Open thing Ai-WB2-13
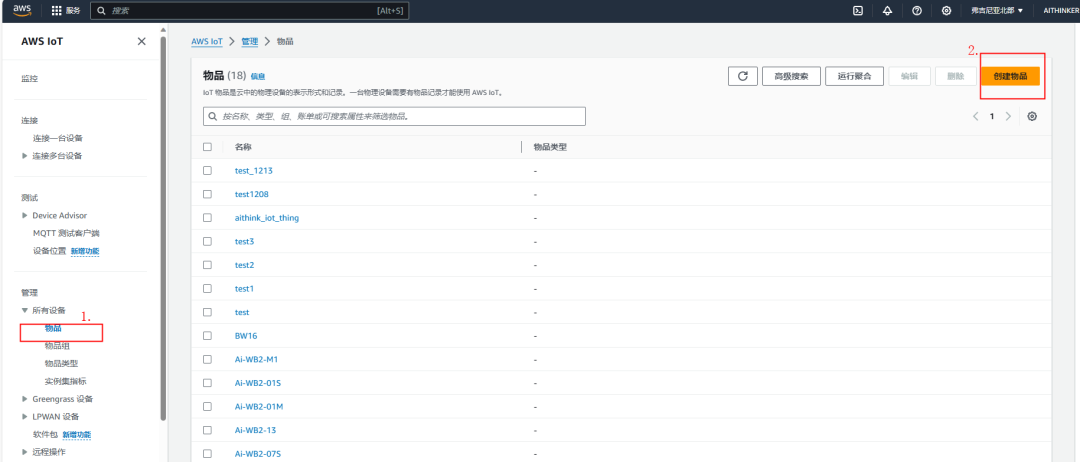 256,430
